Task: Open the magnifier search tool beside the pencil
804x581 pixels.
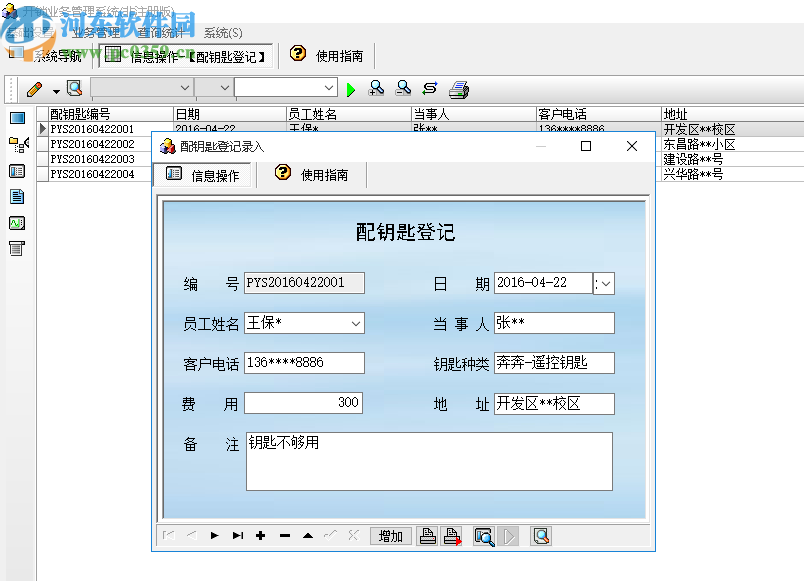Action: pos(74,88)
